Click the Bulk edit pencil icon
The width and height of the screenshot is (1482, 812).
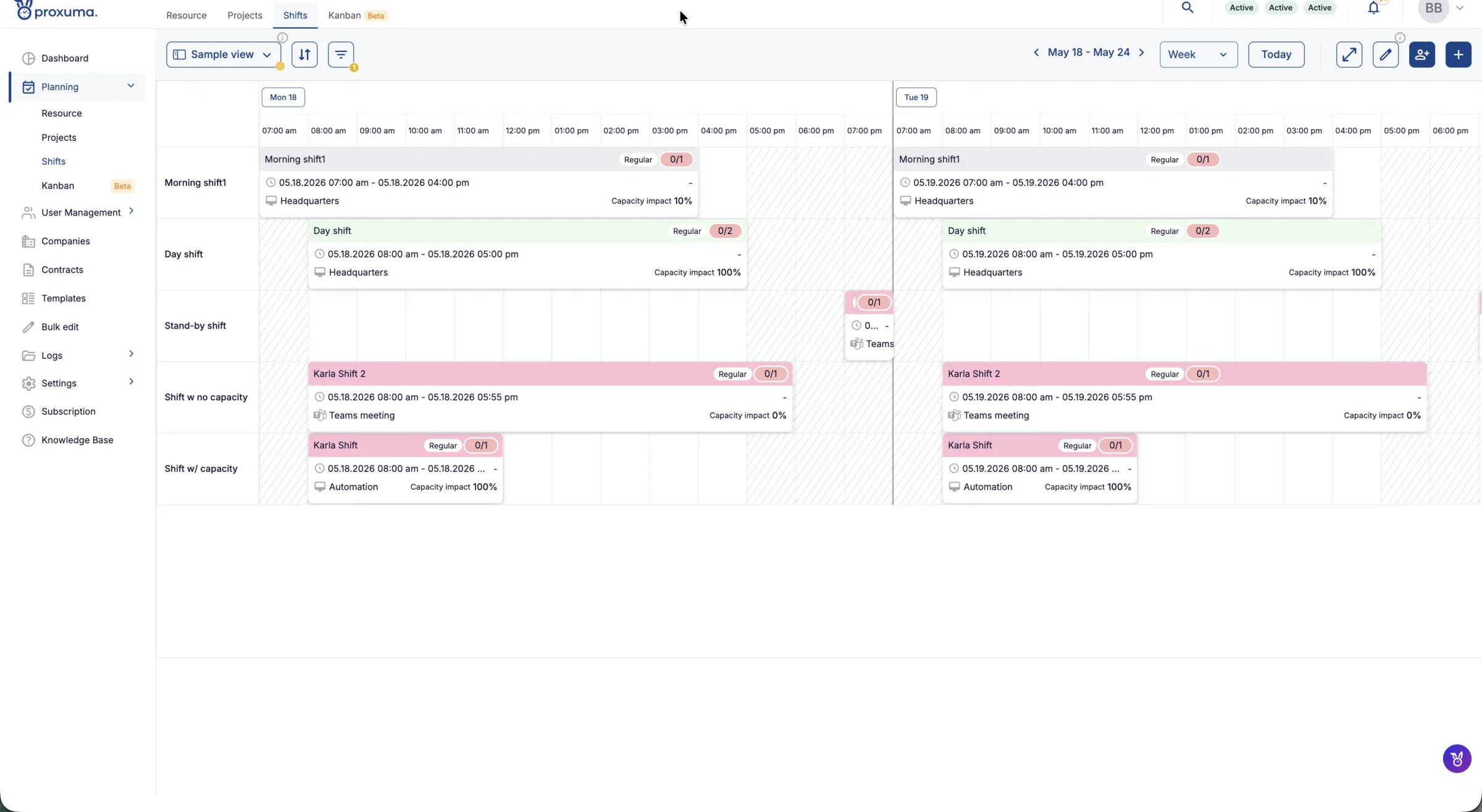tap(28, 327)
